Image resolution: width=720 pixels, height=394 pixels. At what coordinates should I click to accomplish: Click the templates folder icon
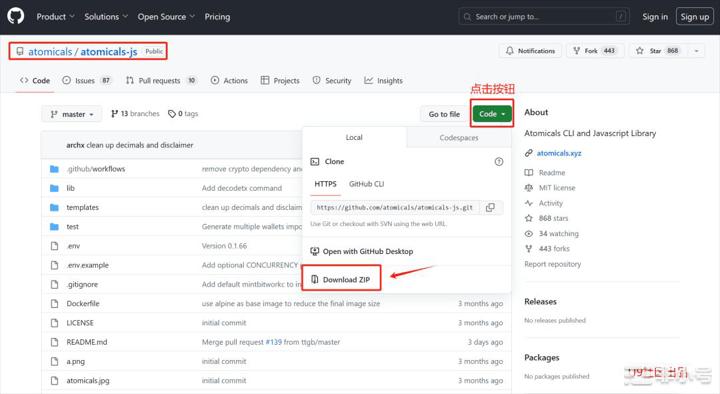point(54,208)
